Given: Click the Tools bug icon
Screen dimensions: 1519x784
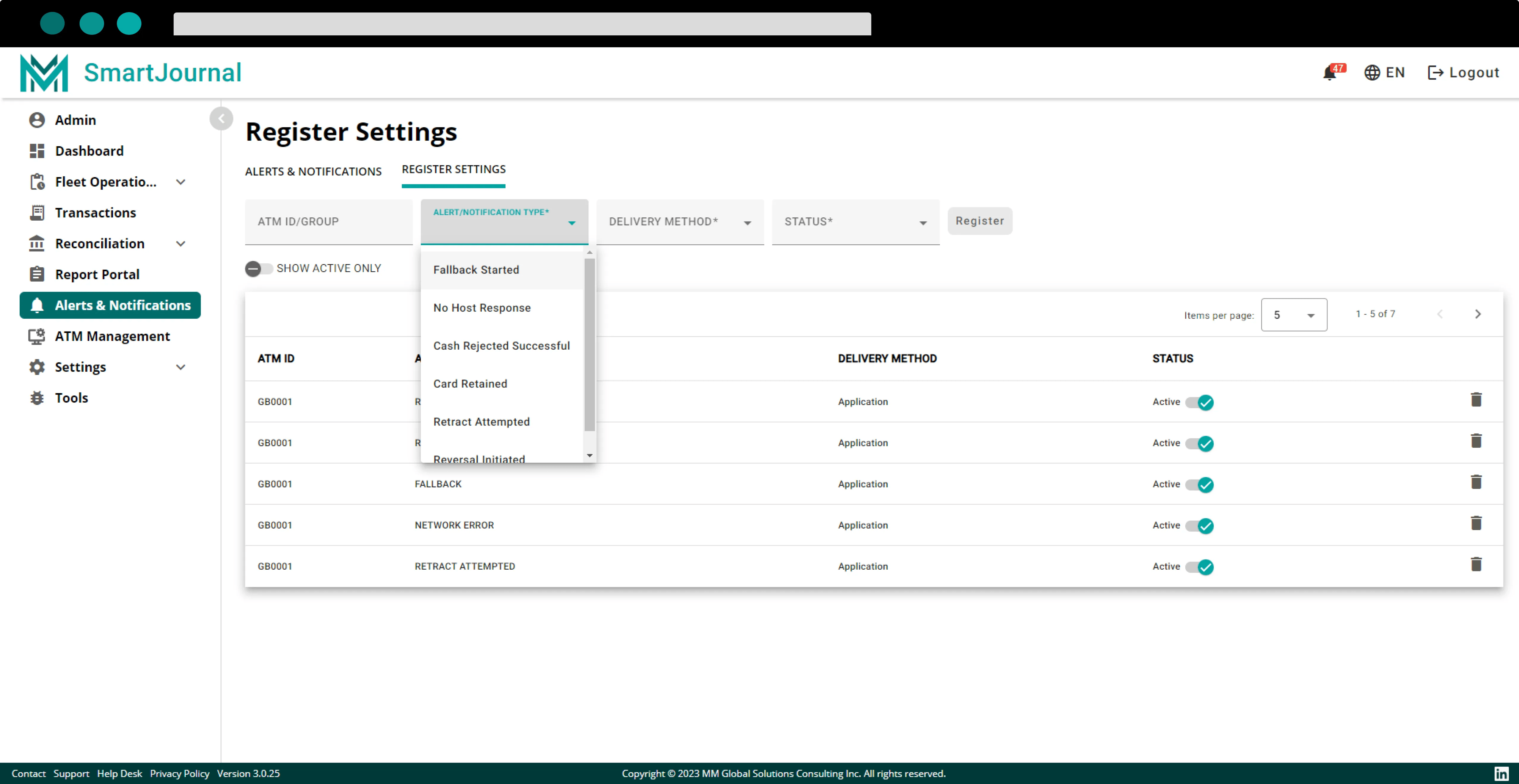Looking at the screenshot, I should pos(37,398).
